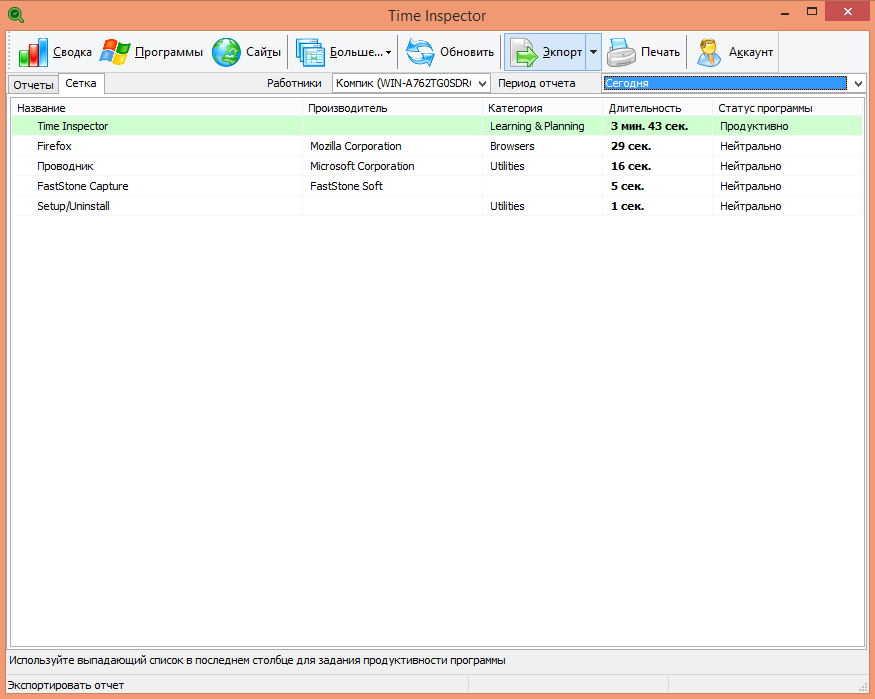This screenshot has height=699, width=875.
Task: Open Аккаунт via the user icon
Action: click(709, 52)
